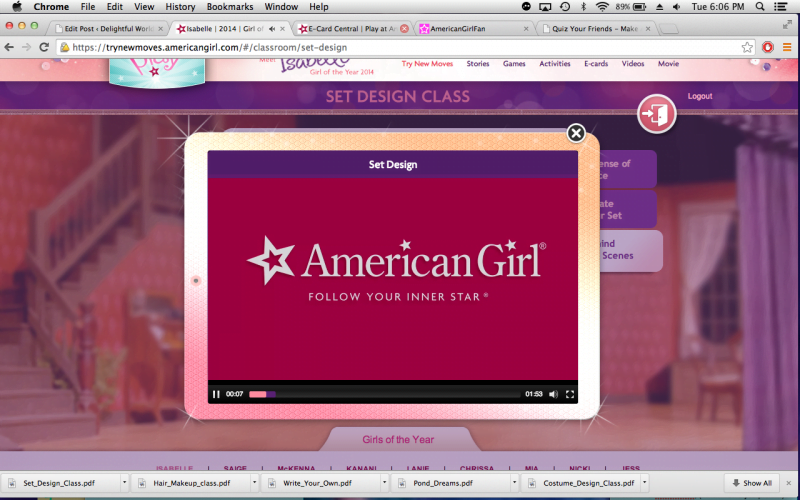The image size is (800, 500).
Task: Mute audio icon on the Isabelle tab
Action: pos(272,29)
